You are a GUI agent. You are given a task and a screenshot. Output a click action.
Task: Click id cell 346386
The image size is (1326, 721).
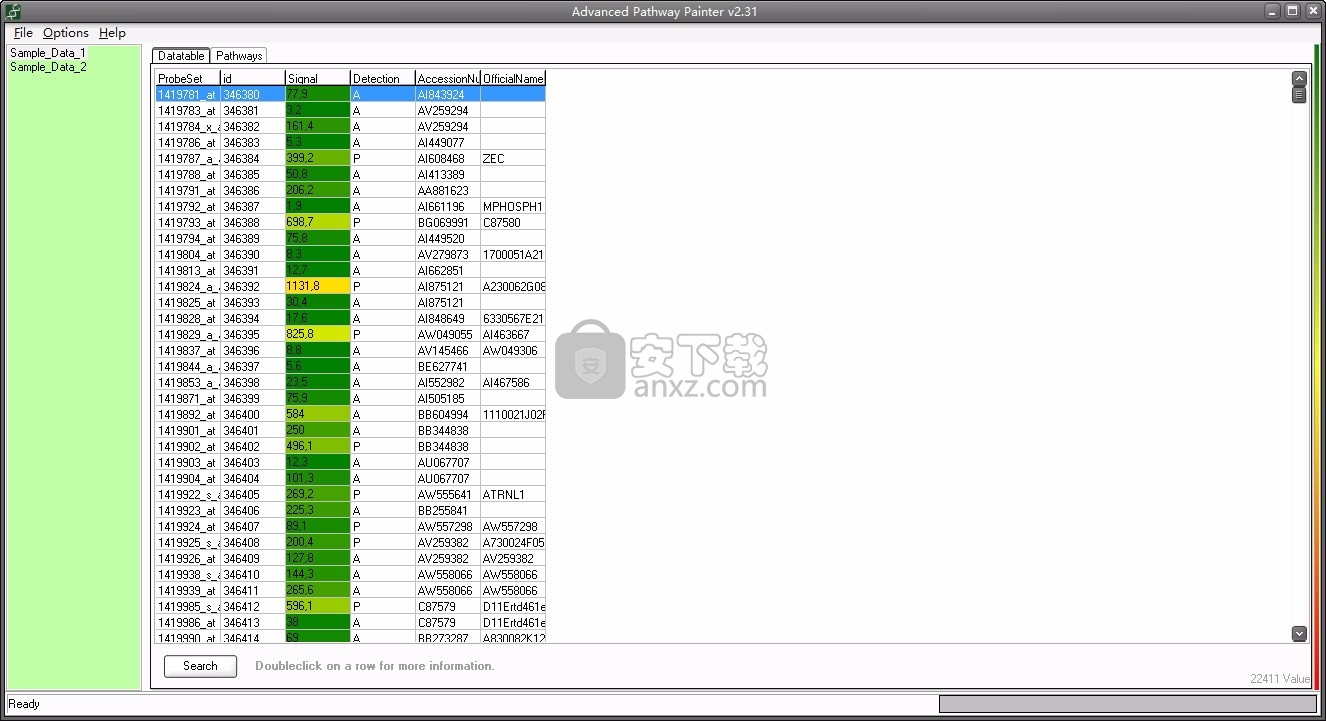[252, 190]
